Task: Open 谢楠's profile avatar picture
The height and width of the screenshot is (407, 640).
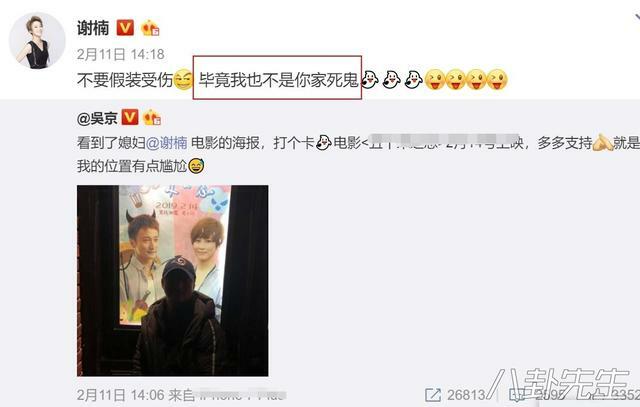Action: point(37,40)
